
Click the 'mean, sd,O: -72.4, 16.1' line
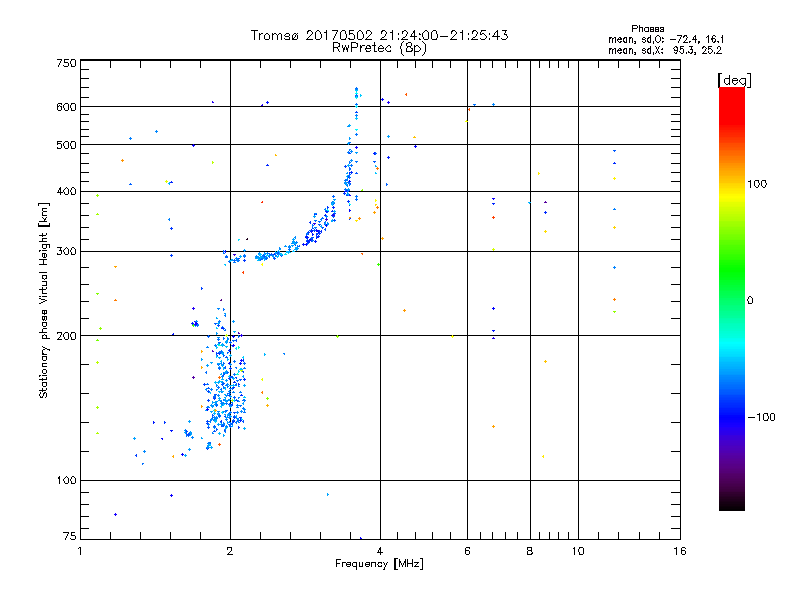666,39
